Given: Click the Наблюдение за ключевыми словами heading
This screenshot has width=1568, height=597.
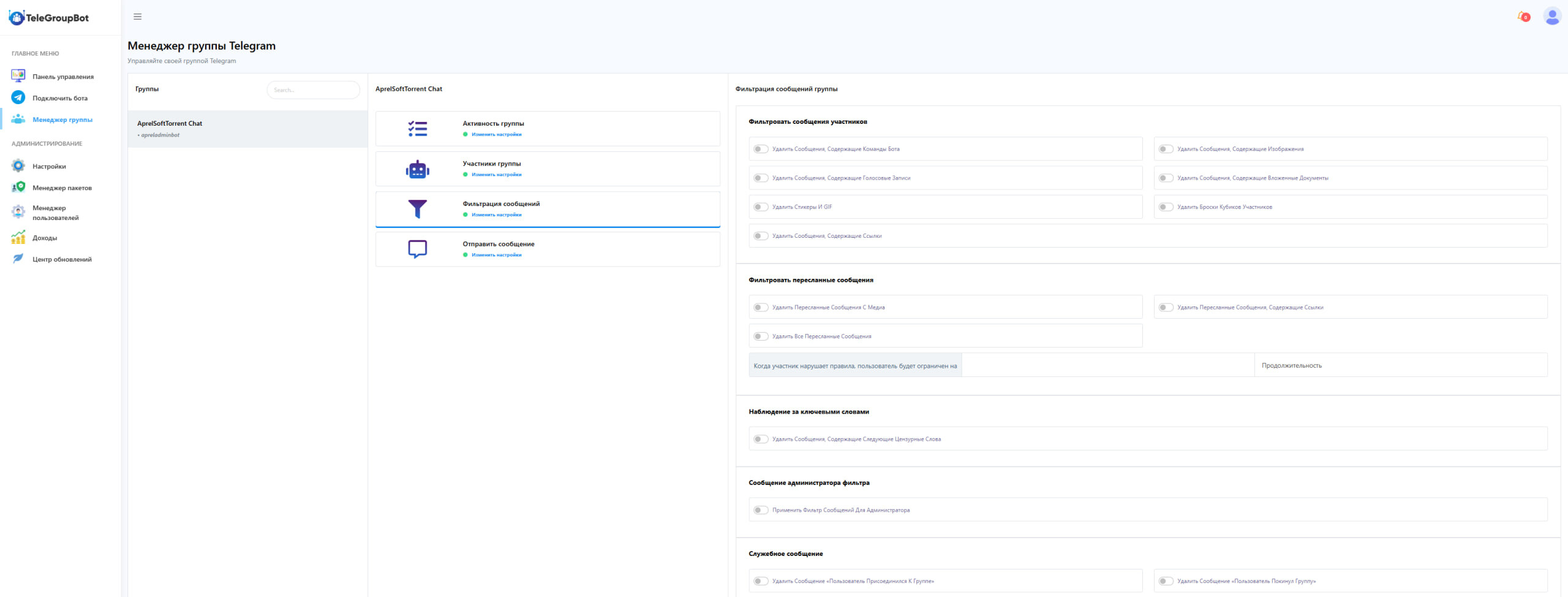Looking at the screenshot, I should 809,412.
